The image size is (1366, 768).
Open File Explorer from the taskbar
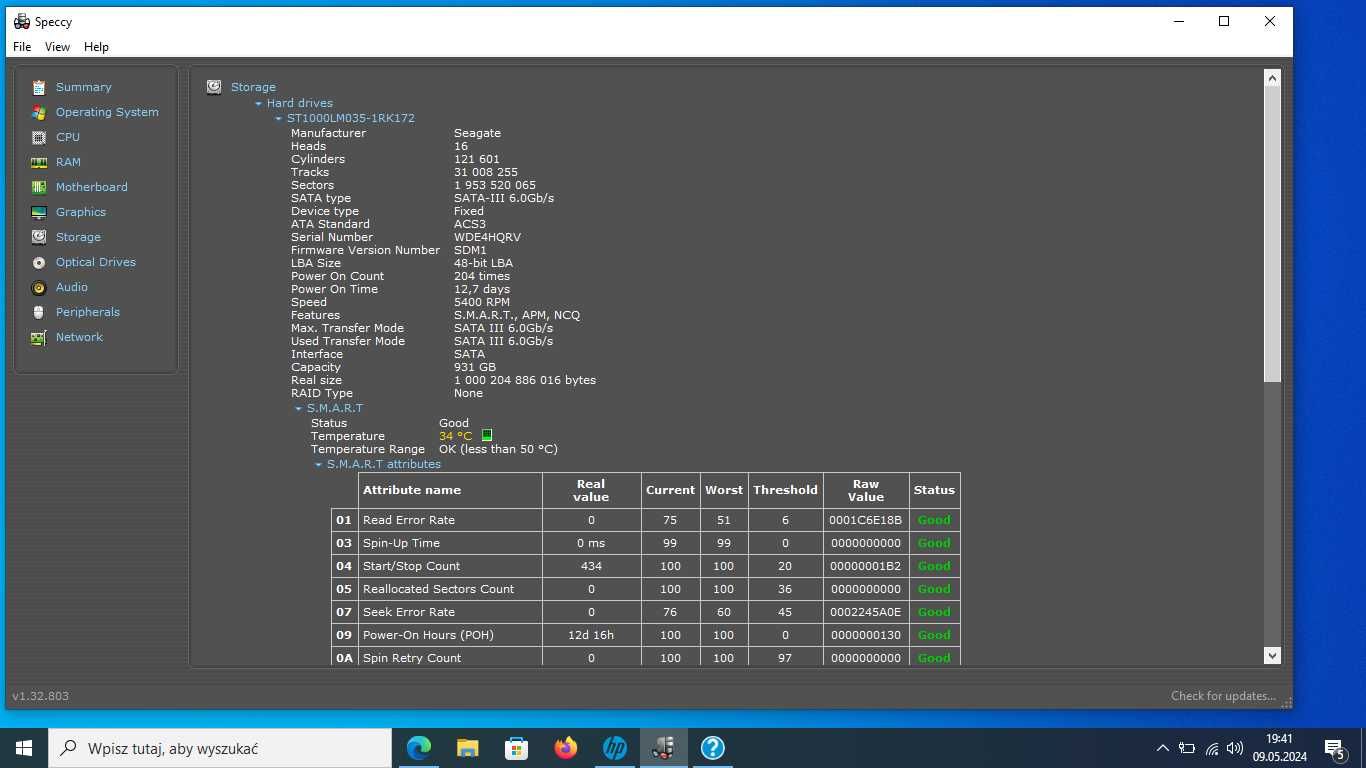[x=467, y=748]
